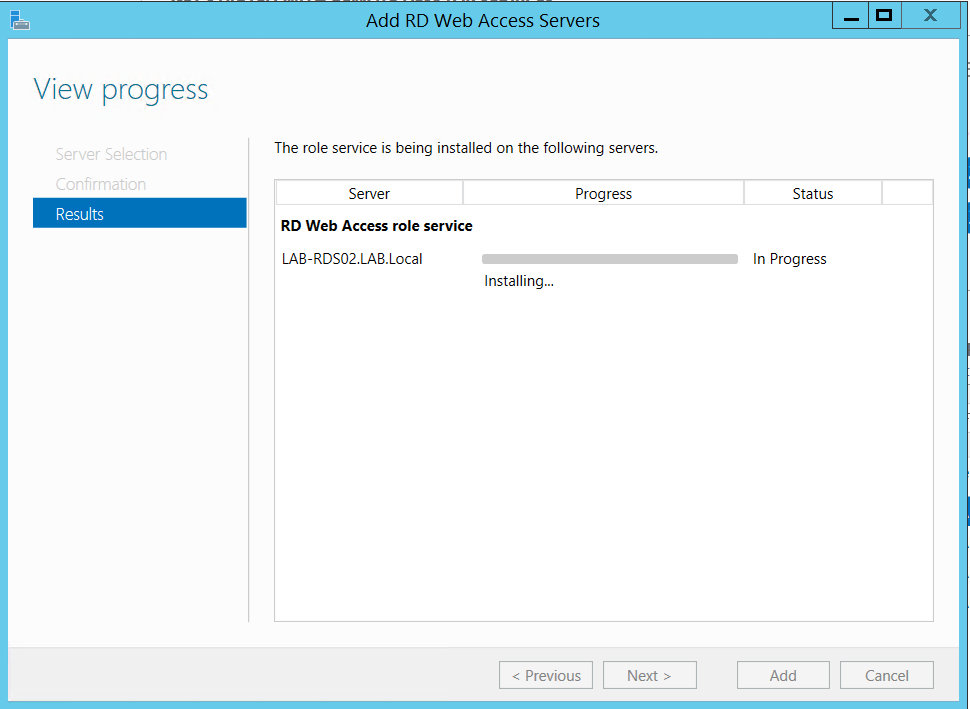This screenshot has height=709, width=970.
Task: Click the server wizard icon in title bar
Action: tap(20, 19)
